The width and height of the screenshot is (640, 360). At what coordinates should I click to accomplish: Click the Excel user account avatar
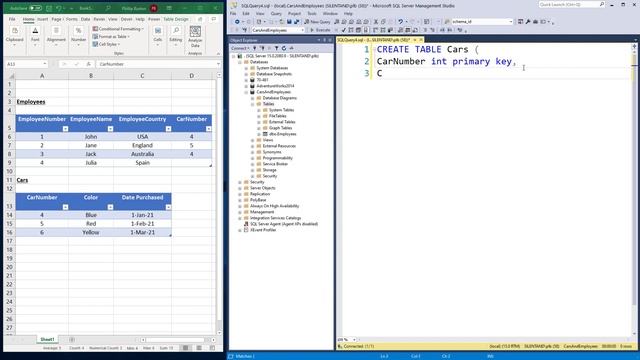pos(154,8)
